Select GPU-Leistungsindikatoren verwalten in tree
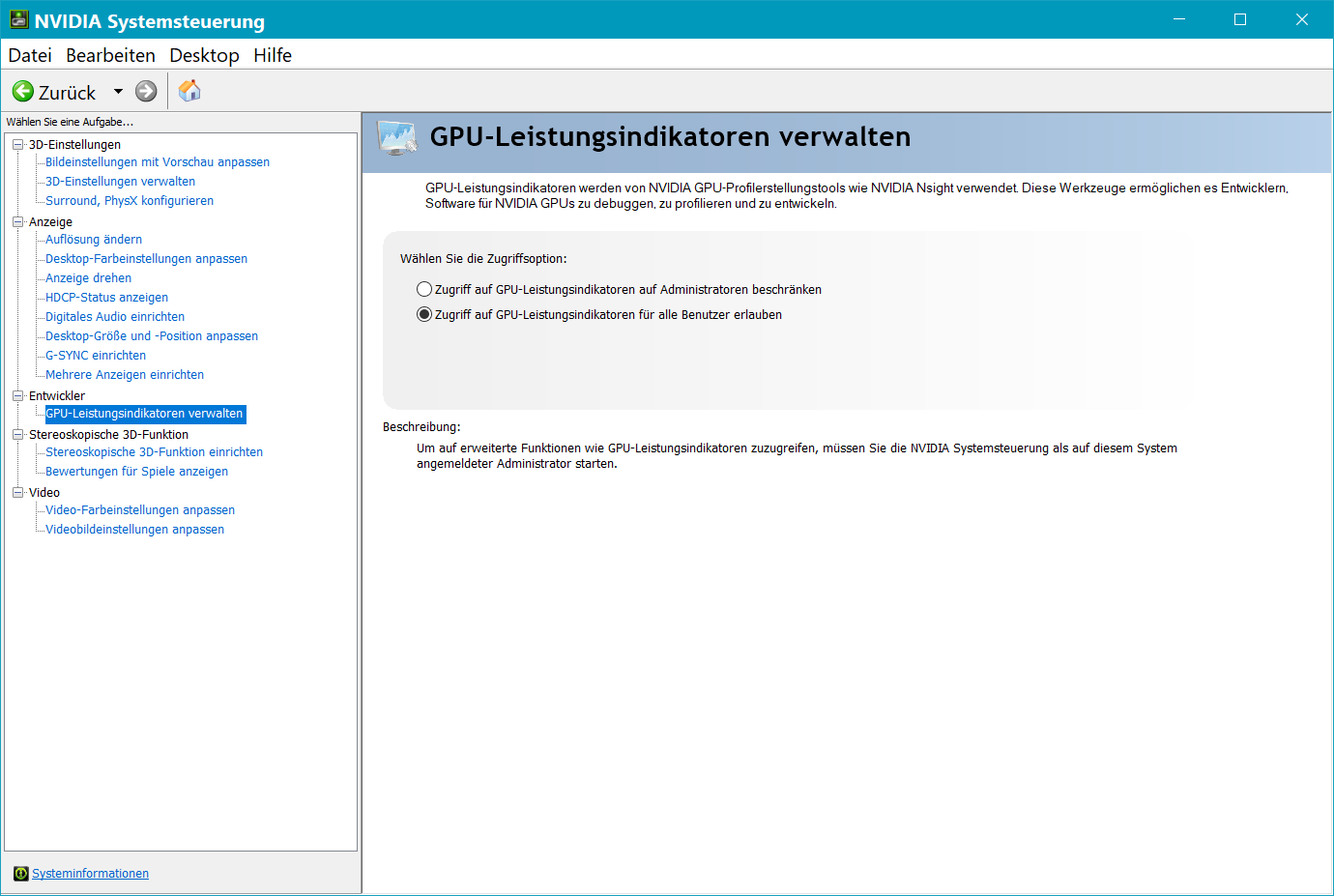Screen dimensions: 1334x896 (x=145, y=414)
